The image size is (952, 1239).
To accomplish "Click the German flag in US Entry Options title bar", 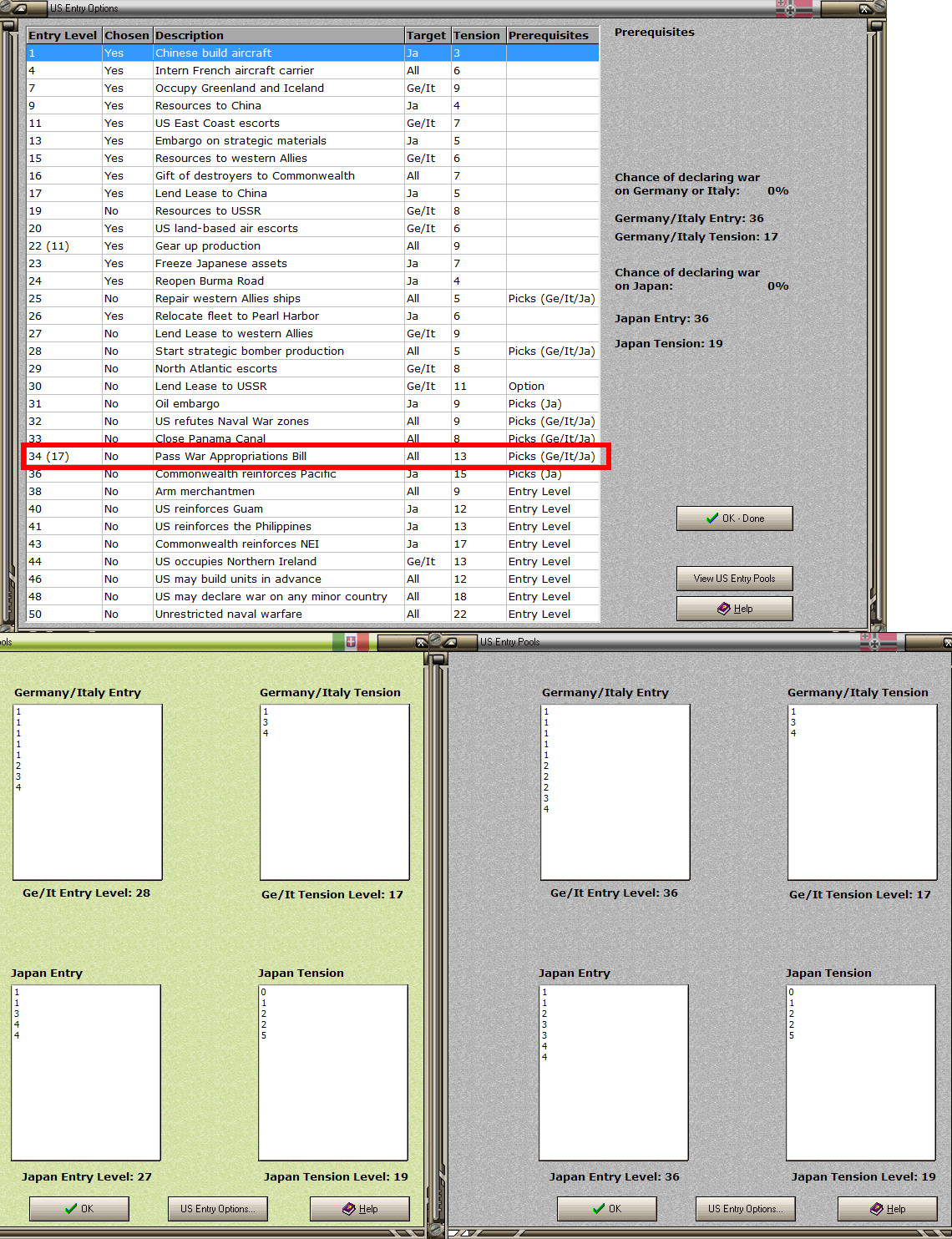I will point(793,8).
